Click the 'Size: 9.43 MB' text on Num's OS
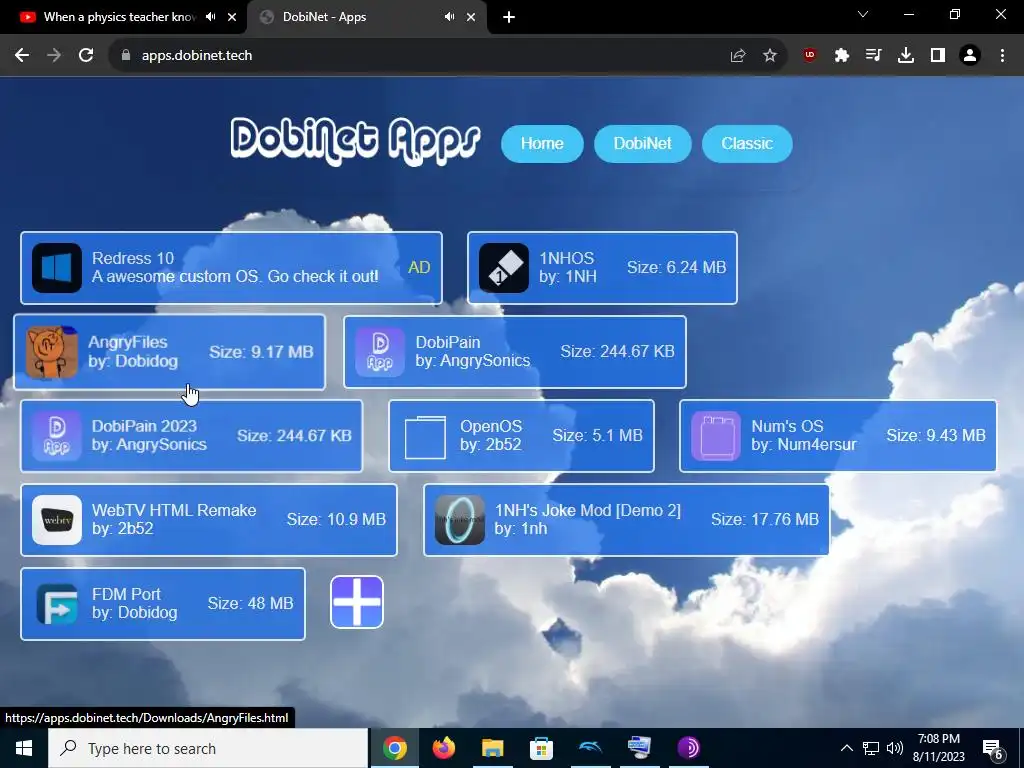The height and width of the screenshot is (768, 1024). [936, 436]
